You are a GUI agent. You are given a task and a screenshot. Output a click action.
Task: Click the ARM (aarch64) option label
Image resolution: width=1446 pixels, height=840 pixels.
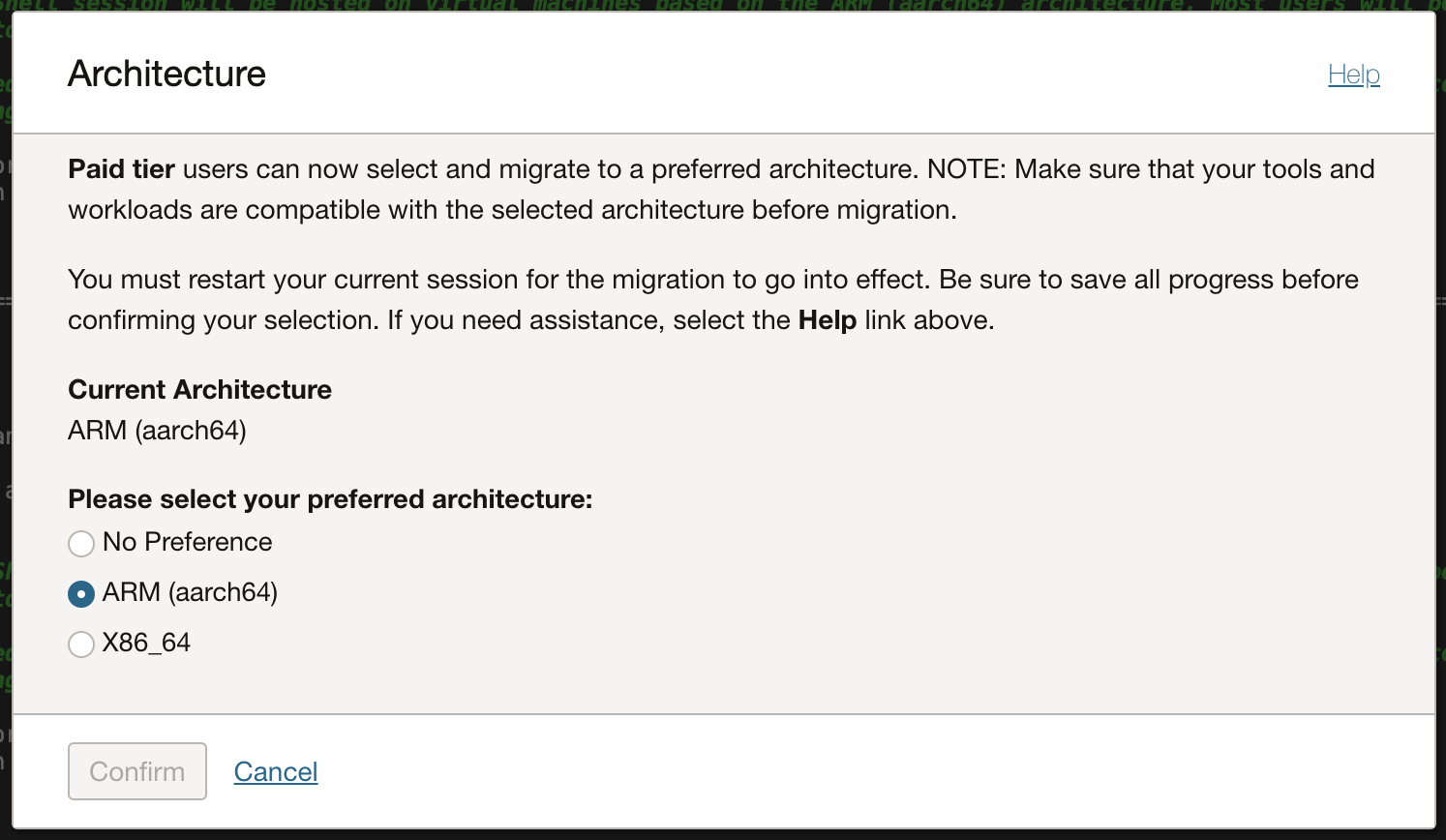tap(190, 593)
